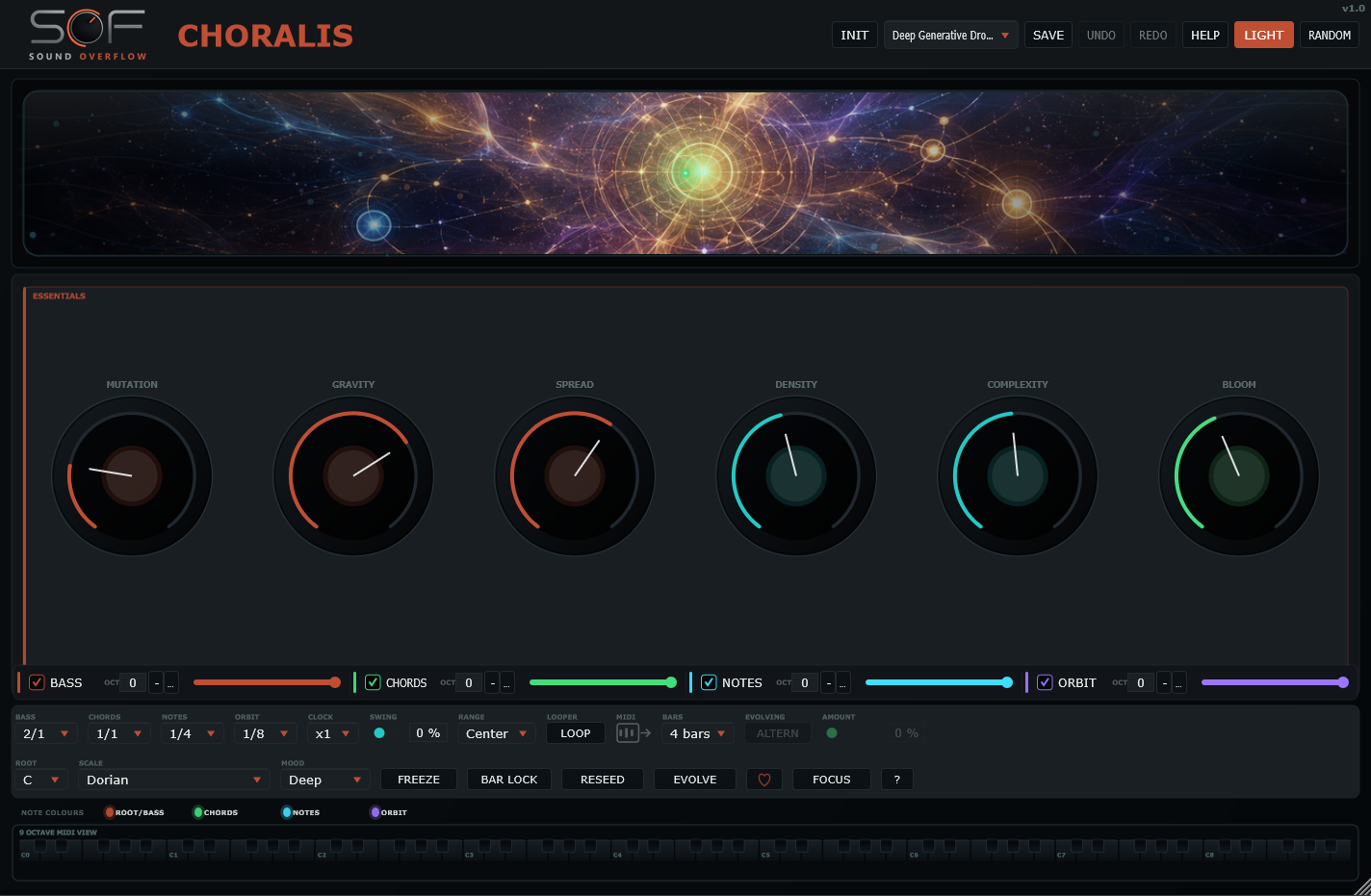Open the Bars 4 bars dropdown
This screenshot has width=1371, height=896.
(x=698, y=733)
